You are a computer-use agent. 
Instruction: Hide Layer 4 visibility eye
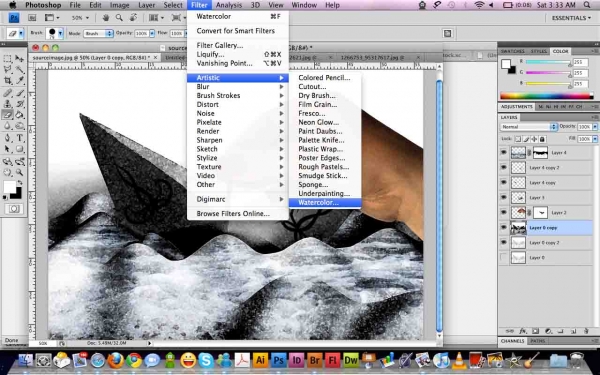[504, 152]
